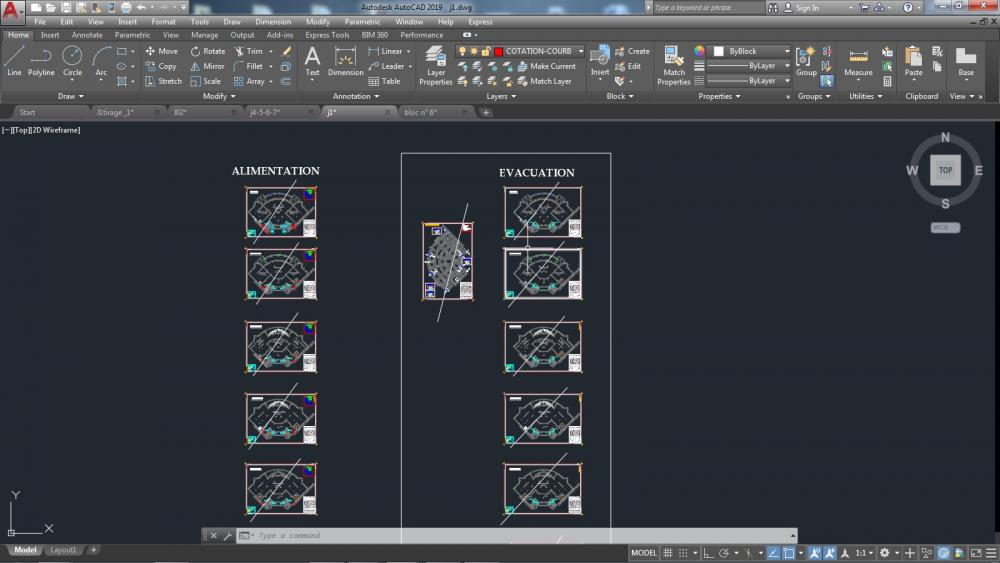Click Sign In in the title bar
The height and width of the screenshot is (563, 1000).
[x=806, y=8]
